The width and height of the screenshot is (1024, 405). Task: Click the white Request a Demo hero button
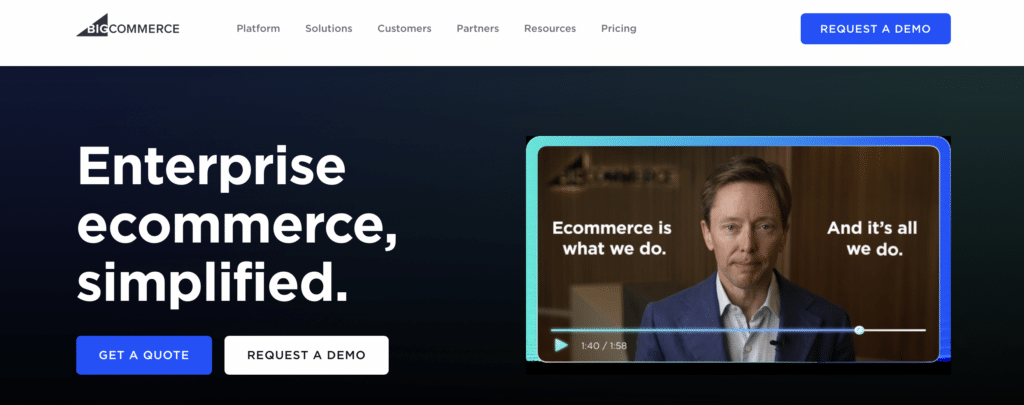[x=306, y=355]
